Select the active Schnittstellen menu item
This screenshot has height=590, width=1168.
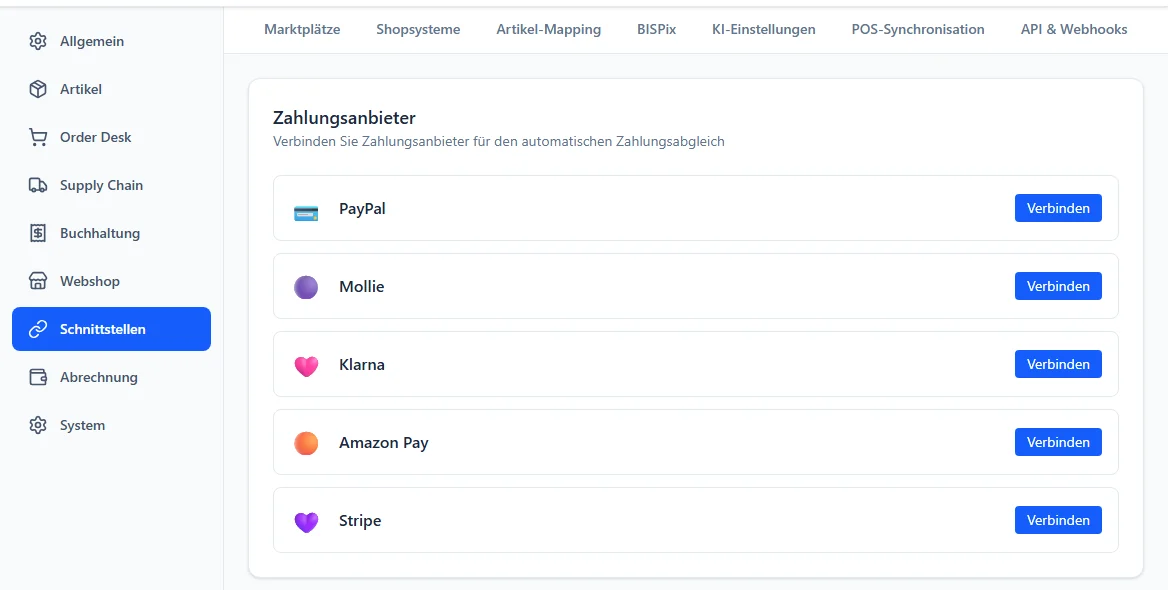pos(111,329)
